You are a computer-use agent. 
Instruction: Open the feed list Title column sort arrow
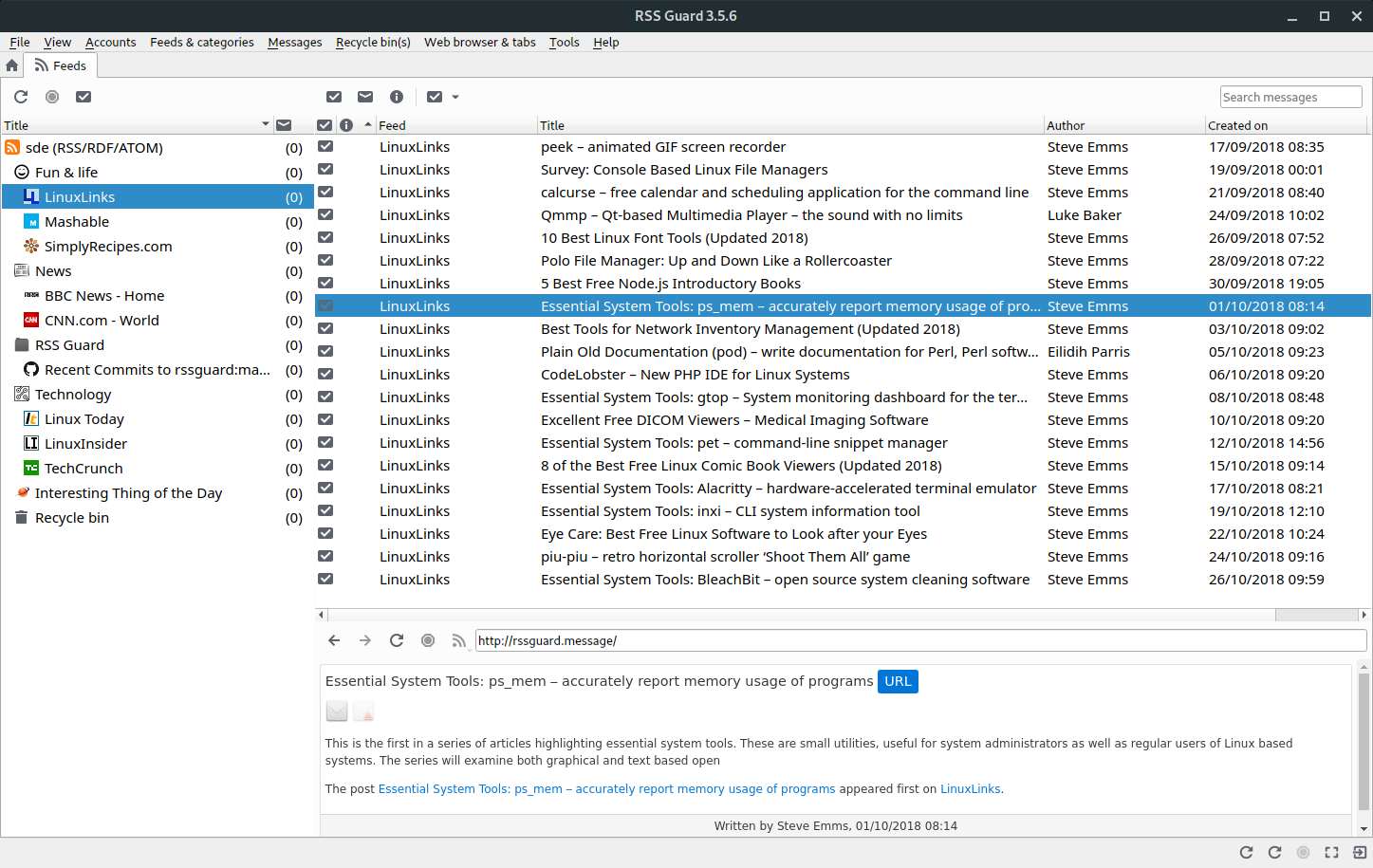point(266,124)
